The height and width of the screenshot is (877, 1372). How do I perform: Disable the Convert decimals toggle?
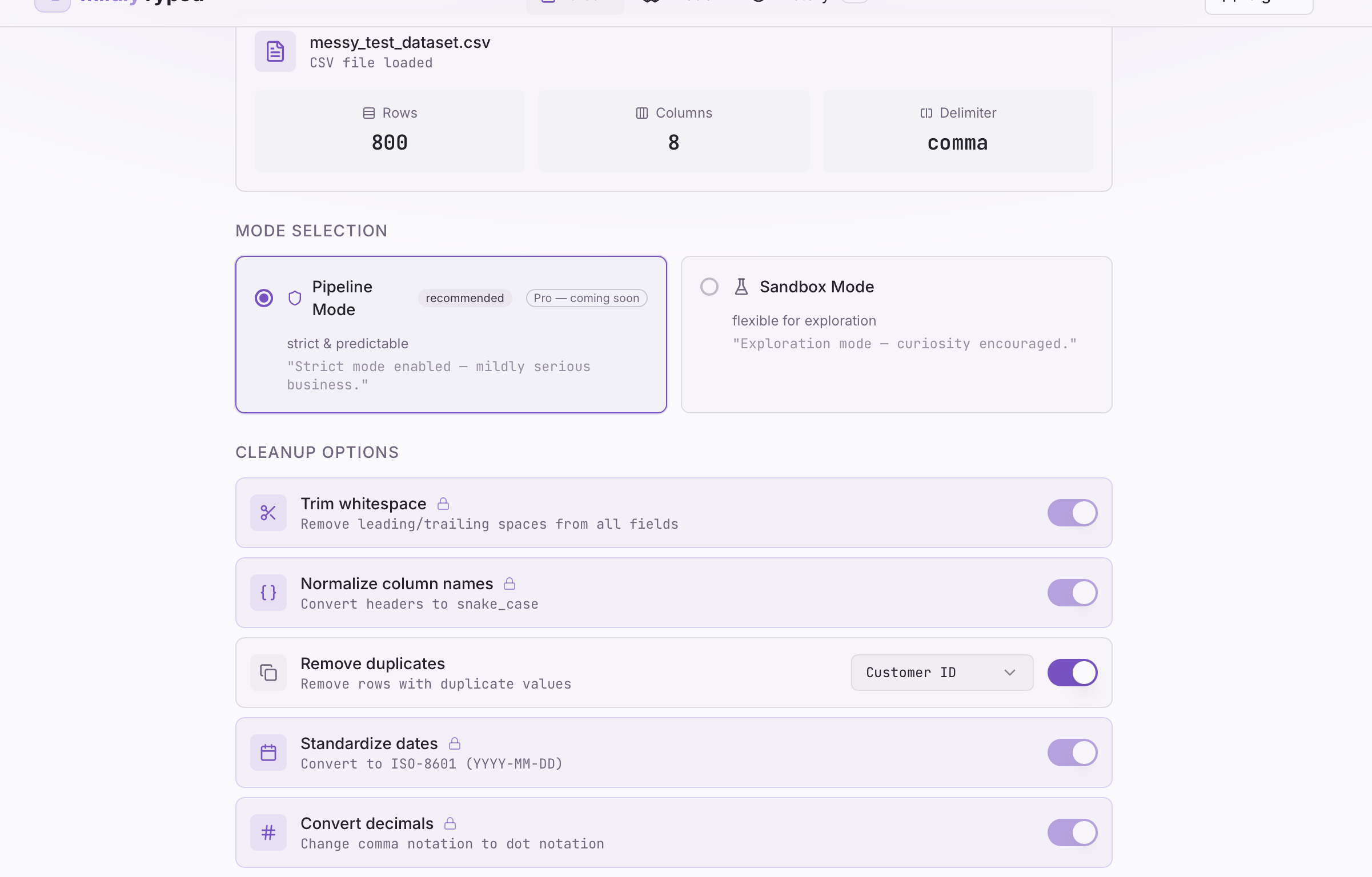[1072, 832]
